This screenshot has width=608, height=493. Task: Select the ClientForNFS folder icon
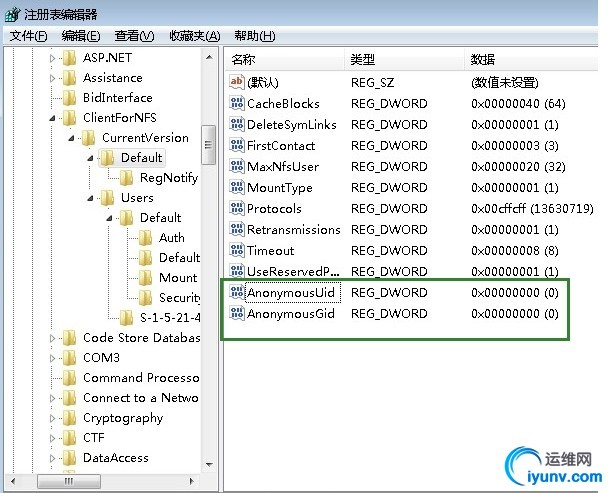pos(70,118)
